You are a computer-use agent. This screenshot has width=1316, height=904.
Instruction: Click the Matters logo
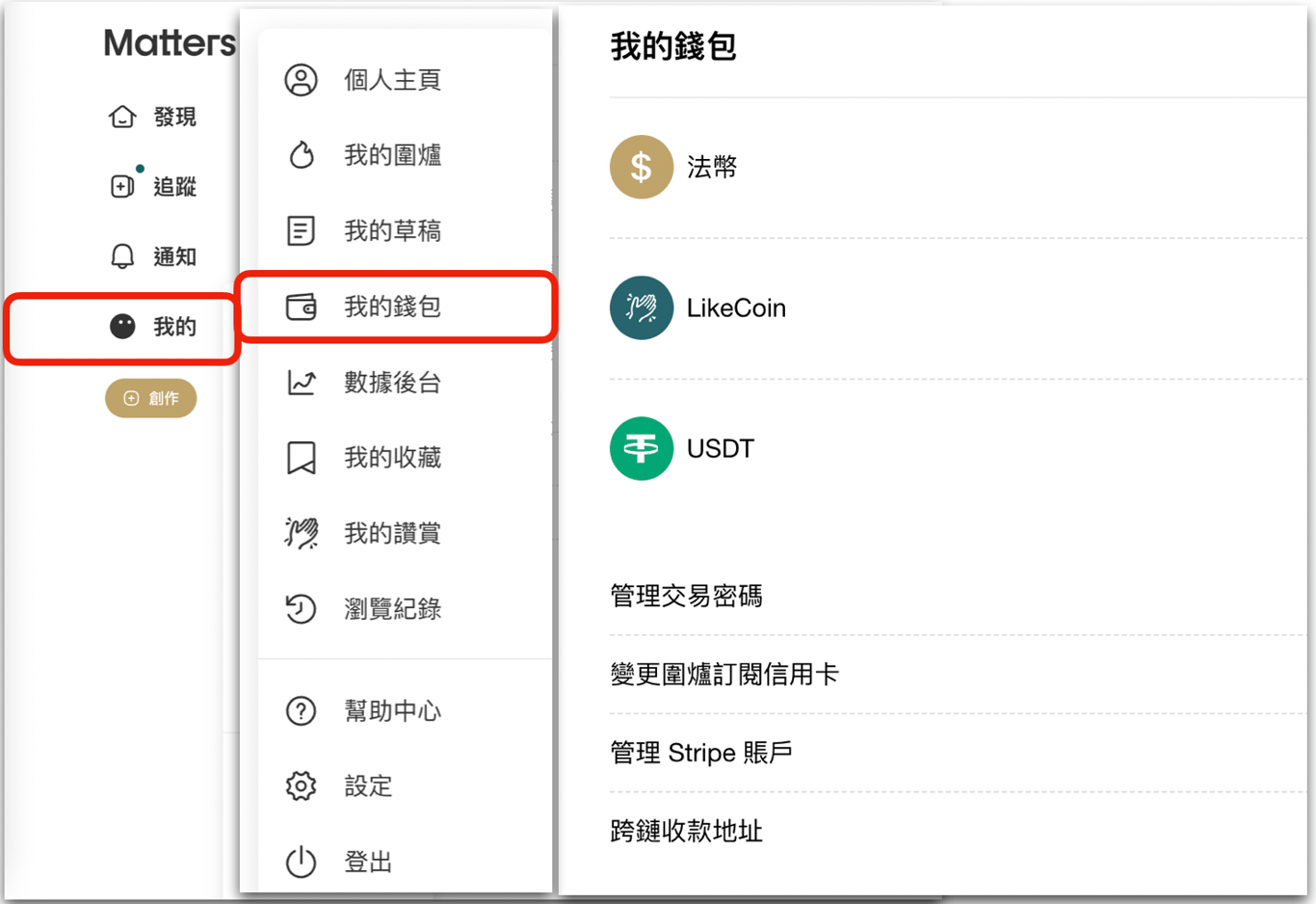pos(170,43)
